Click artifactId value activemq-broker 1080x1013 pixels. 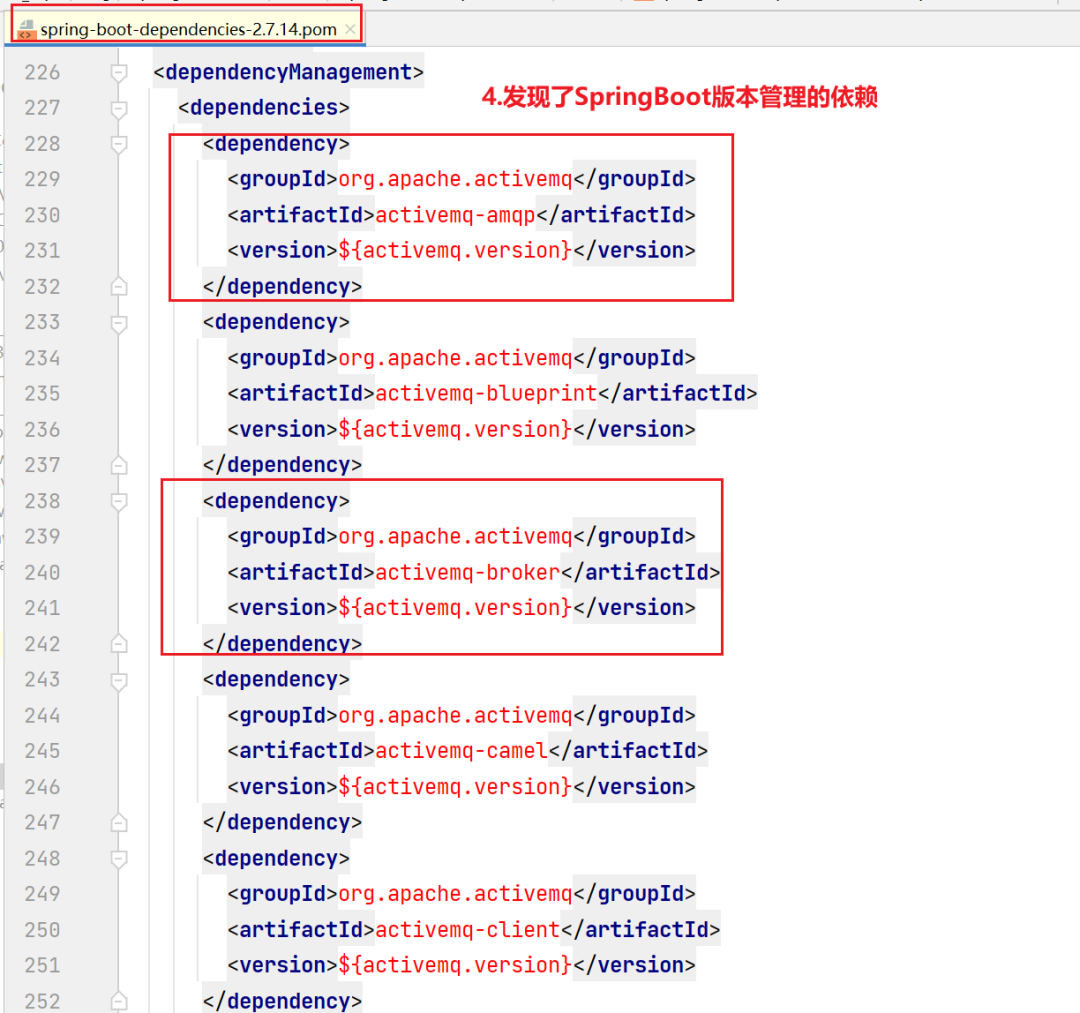pyautogui.click(x=468, y=573)
